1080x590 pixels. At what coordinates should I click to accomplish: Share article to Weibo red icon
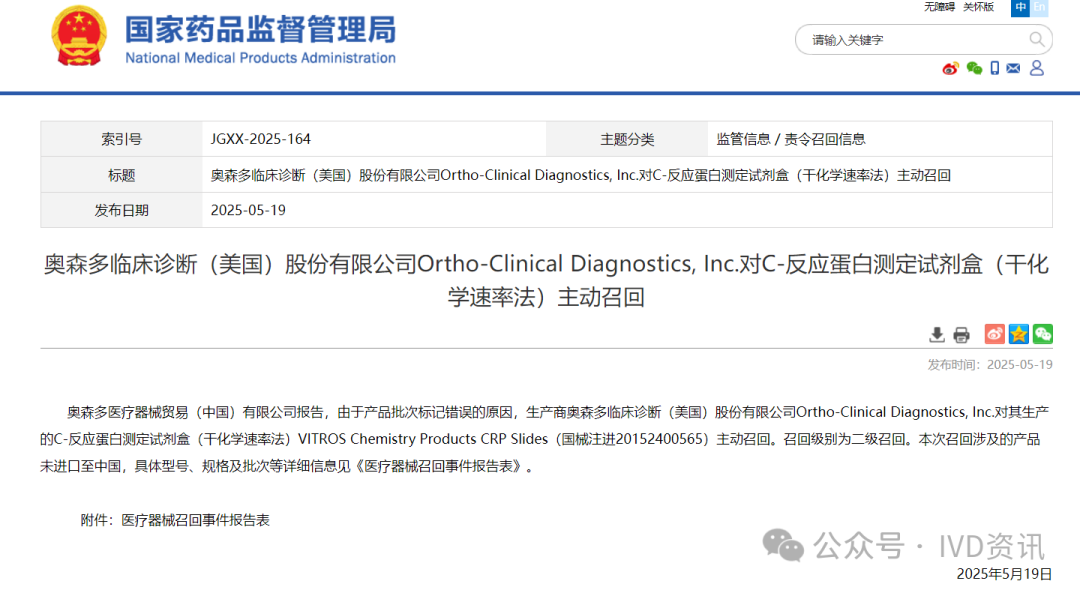pyautogui.click(x=995, y=334)
